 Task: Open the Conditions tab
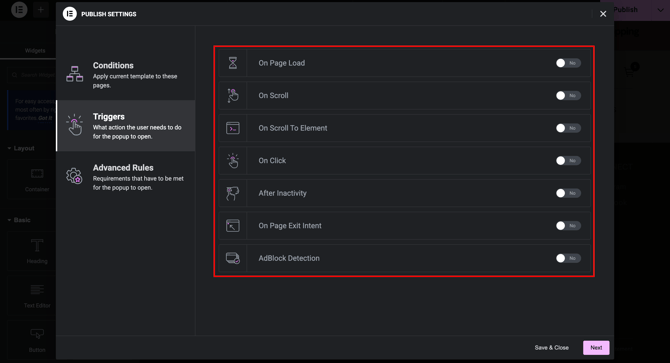click(126, 75)
